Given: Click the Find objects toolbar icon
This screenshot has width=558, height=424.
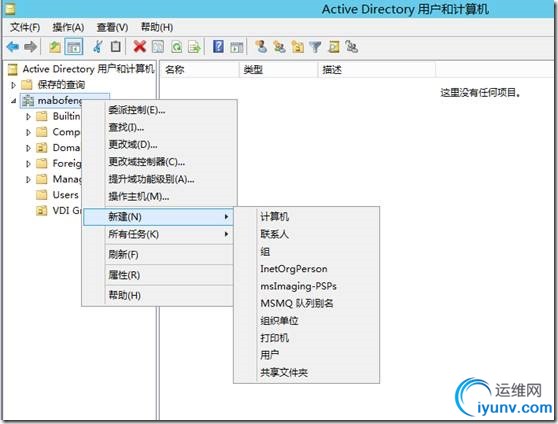Looking at the screenshot, I should coord(334,47).
